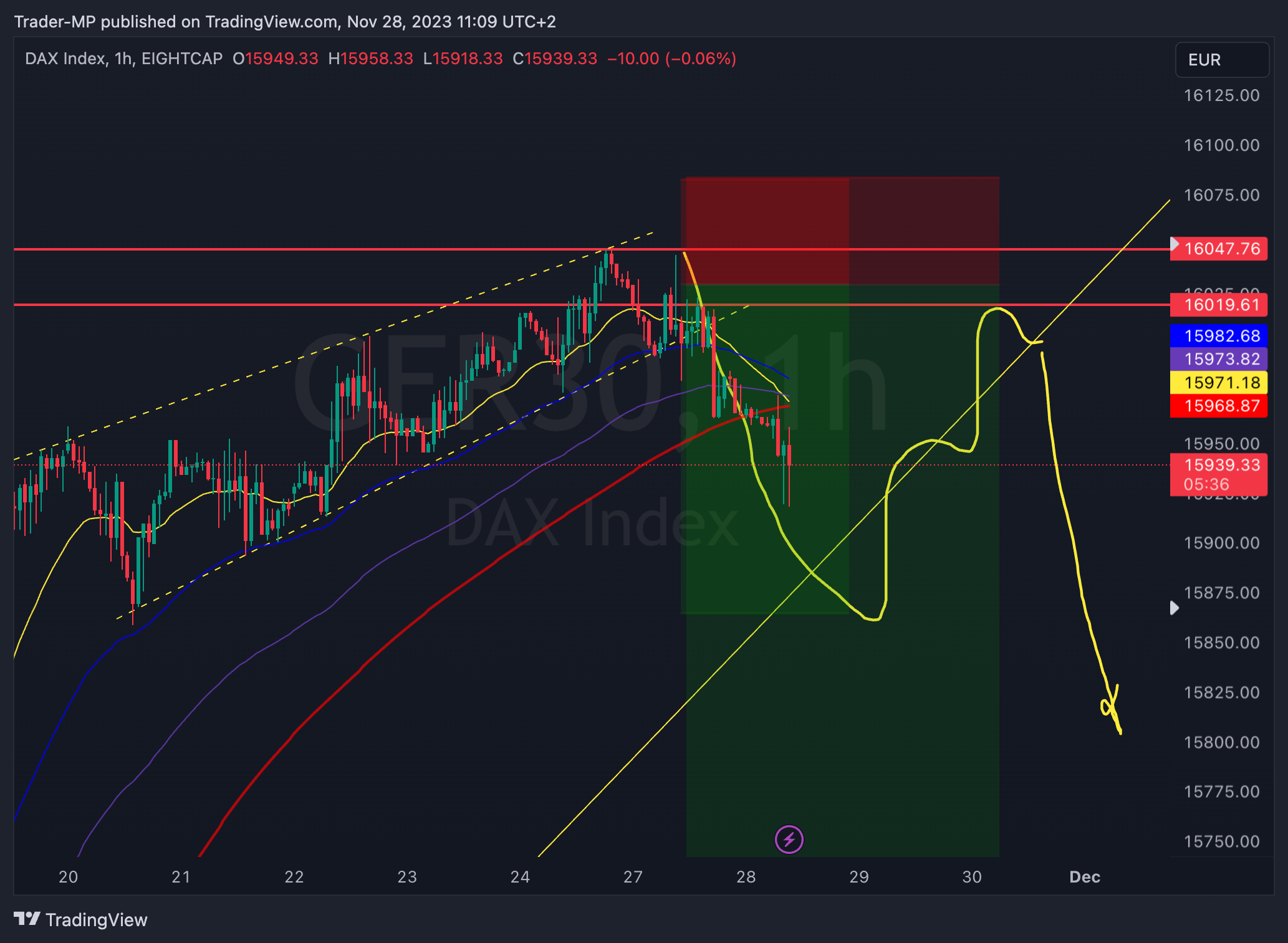Click date 28 on the time axis
The width and height of the screenshot is (1288, 943).
point(746,877)
